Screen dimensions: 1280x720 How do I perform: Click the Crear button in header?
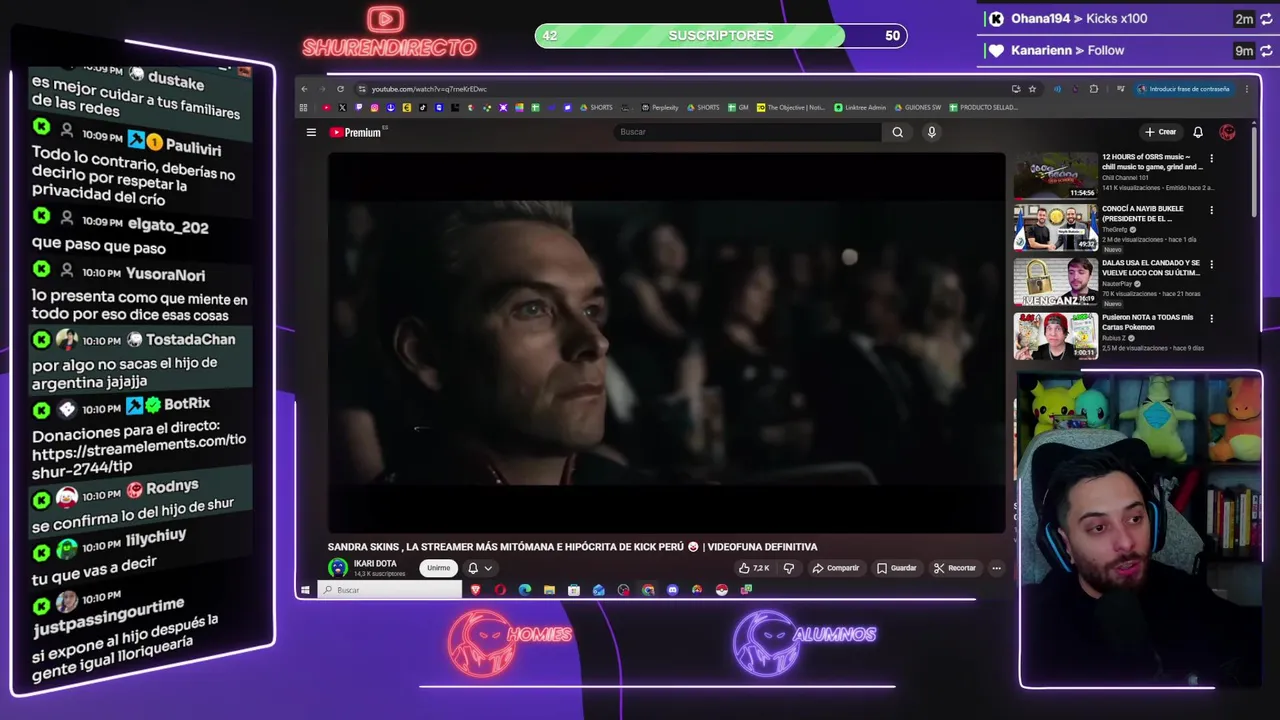point(1160,132)
